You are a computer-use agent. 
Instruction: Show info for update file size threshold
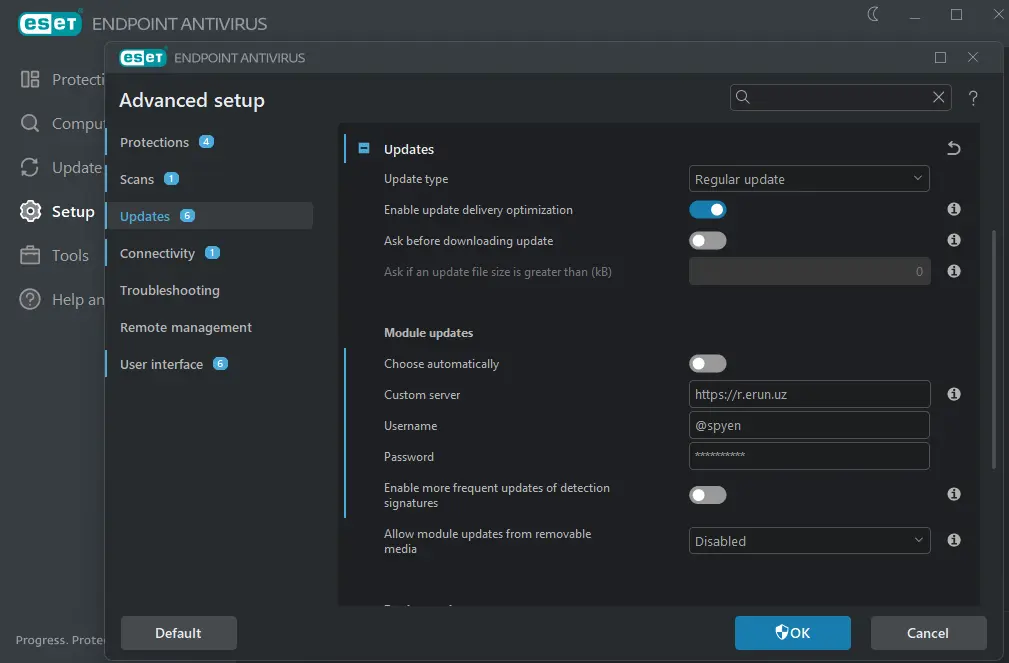954,271
